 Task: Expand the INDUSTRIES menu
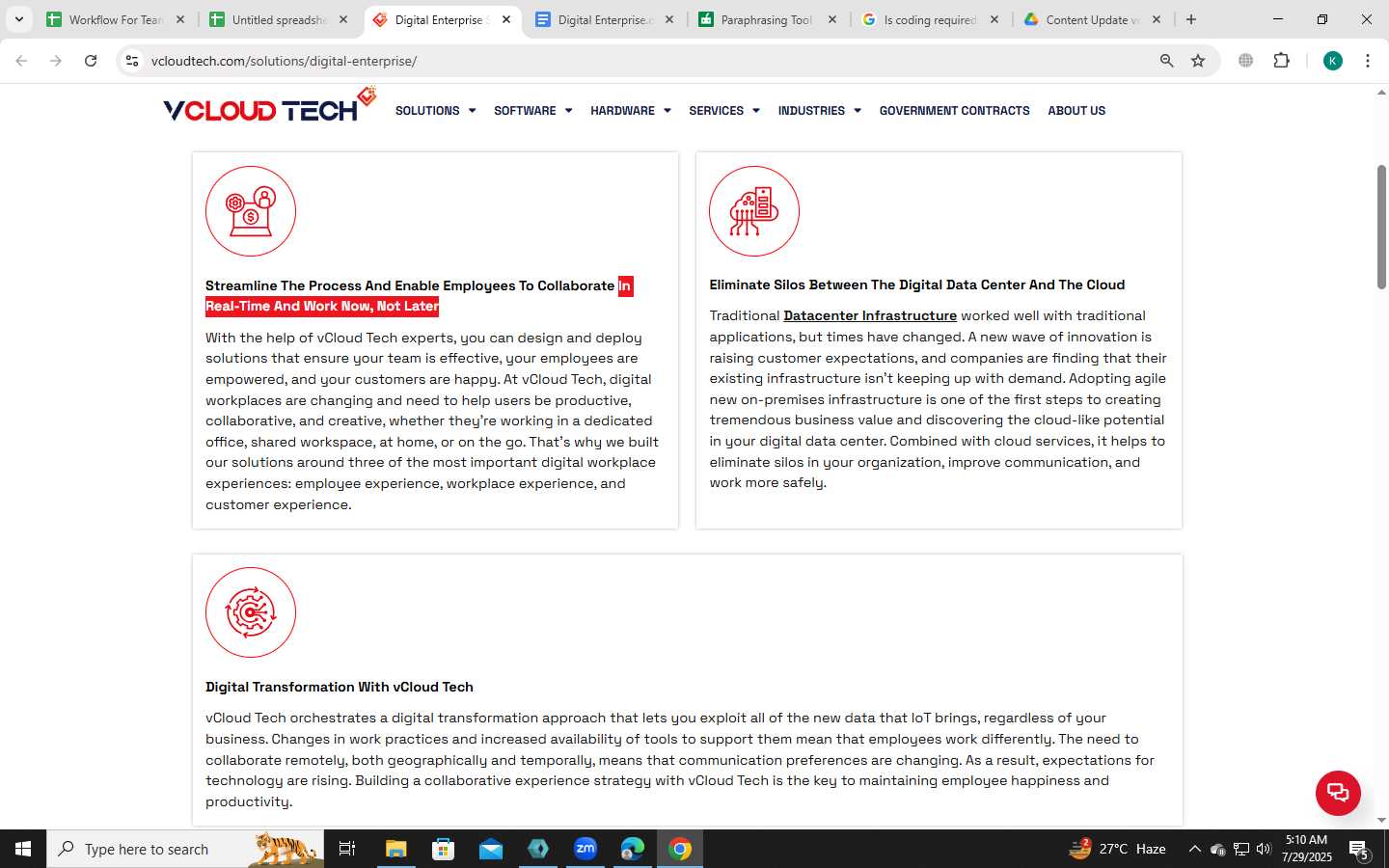(819, 111)
